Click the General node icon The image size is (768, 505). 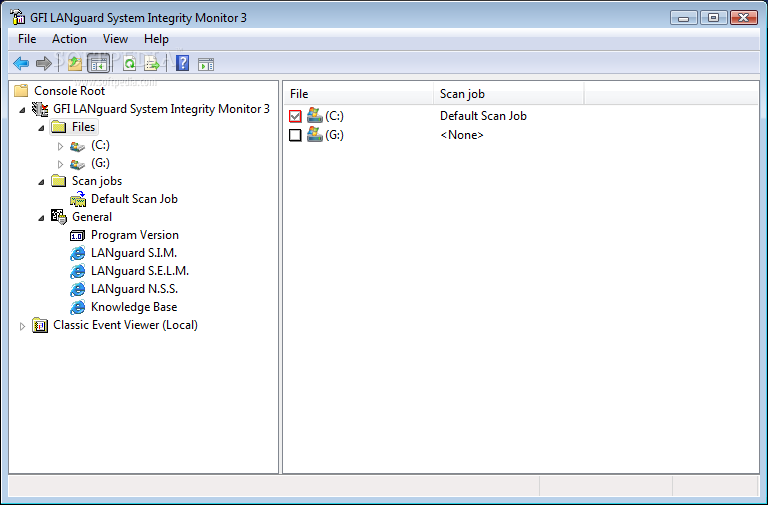(x=59, y=217)
